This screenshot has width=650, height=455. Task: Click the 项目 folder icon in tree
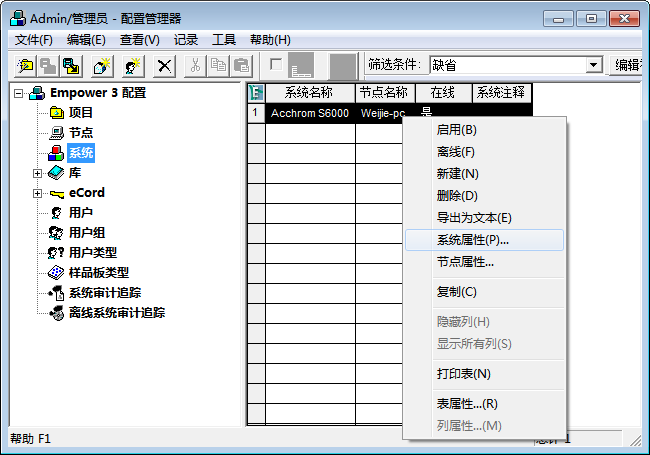(57, 113)
